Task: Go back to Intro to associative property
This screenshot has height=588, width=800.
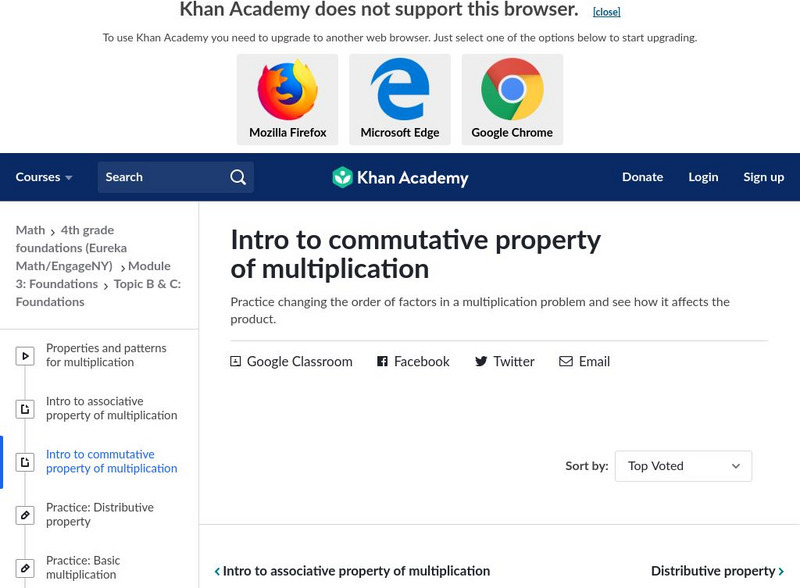Action: point(353,570)
